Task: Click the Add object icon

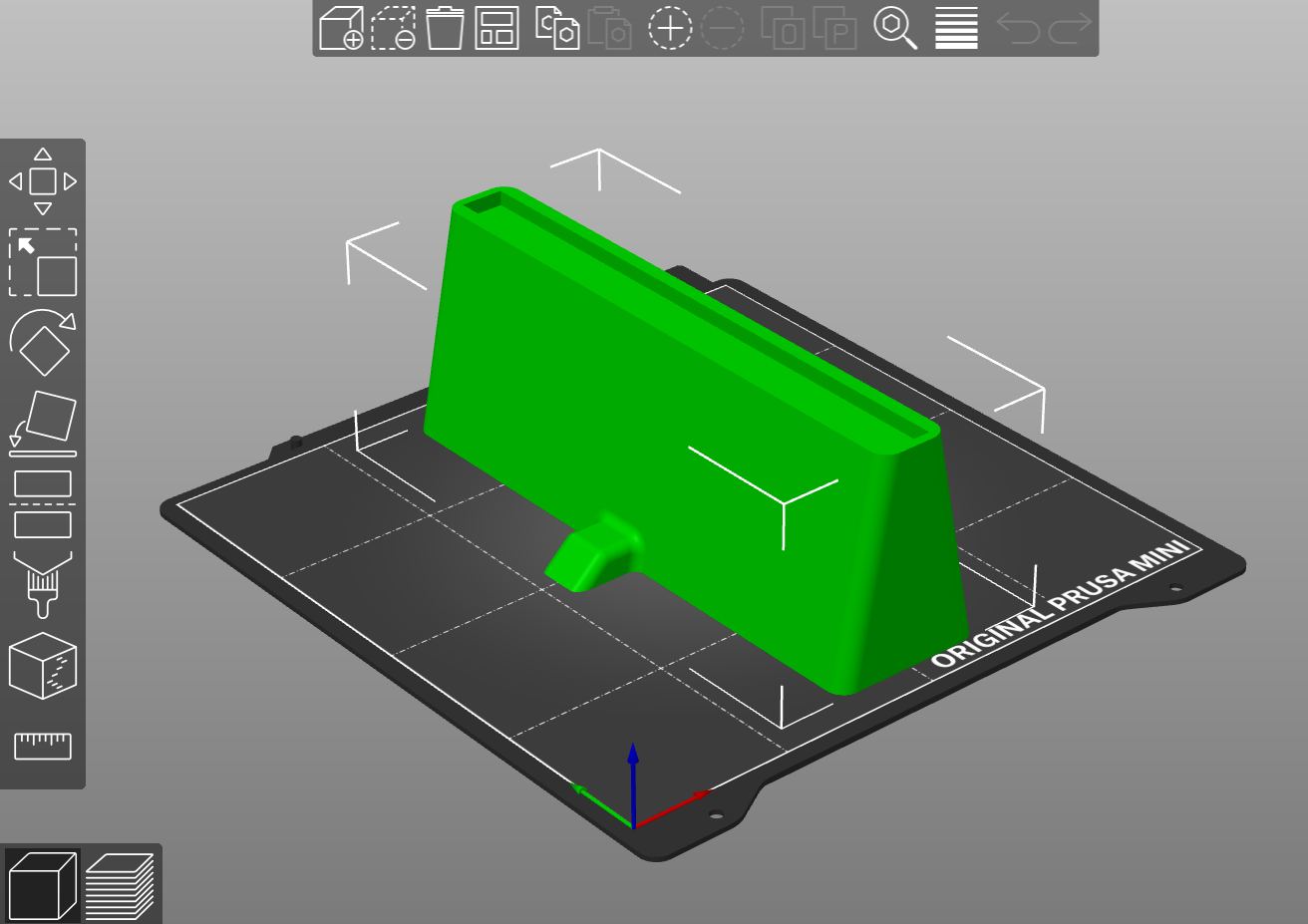Action: (x=340, y=28)
